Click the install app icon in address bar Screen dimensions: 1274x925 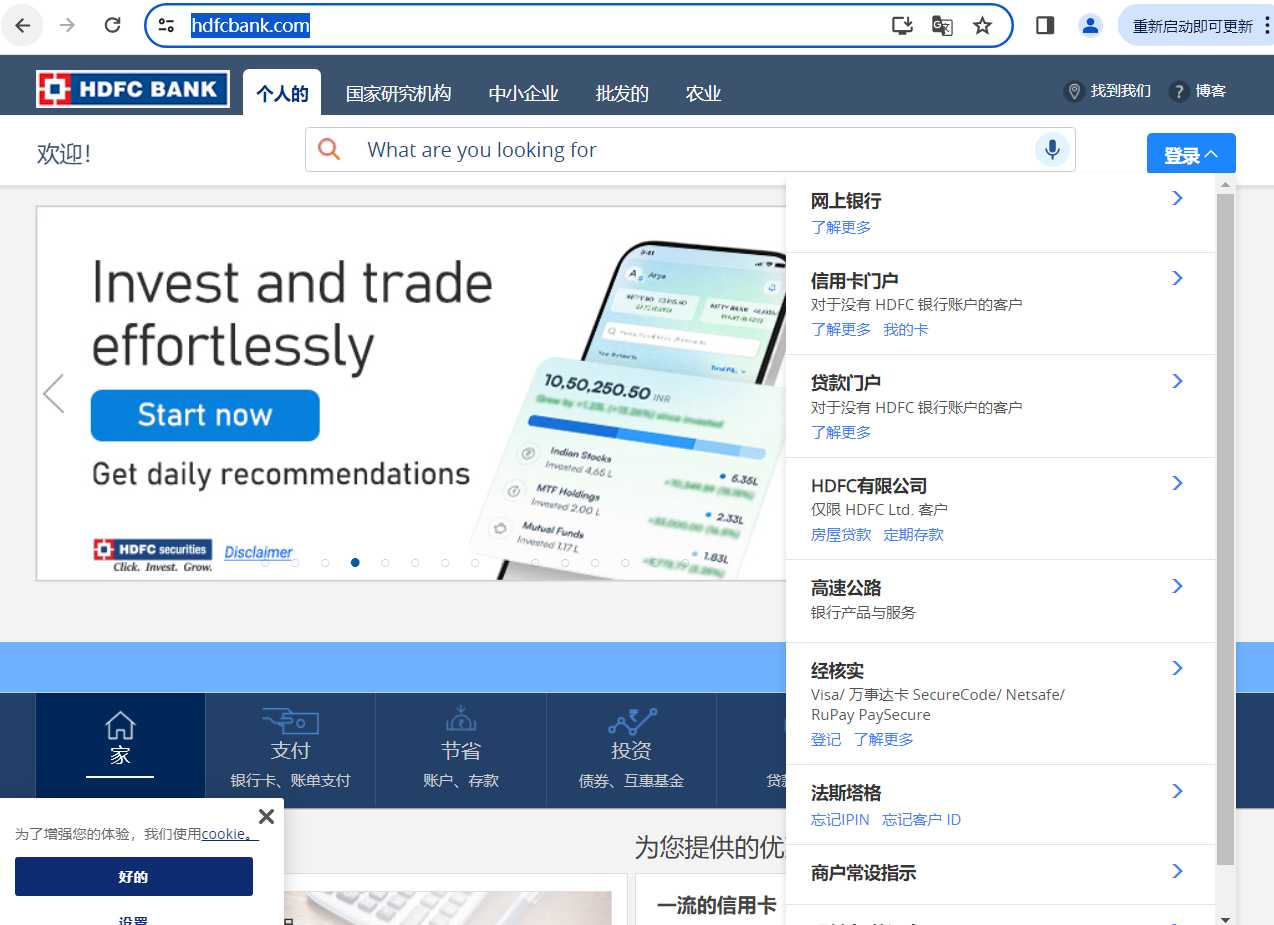(902, 25)
